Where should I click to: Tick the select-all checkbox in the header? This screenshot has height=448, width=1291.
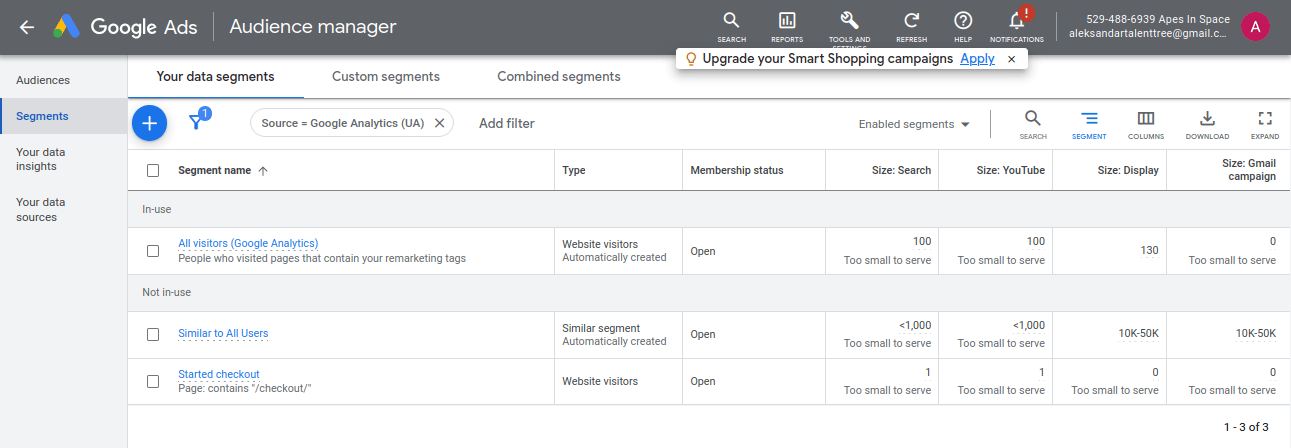[153, 171]
